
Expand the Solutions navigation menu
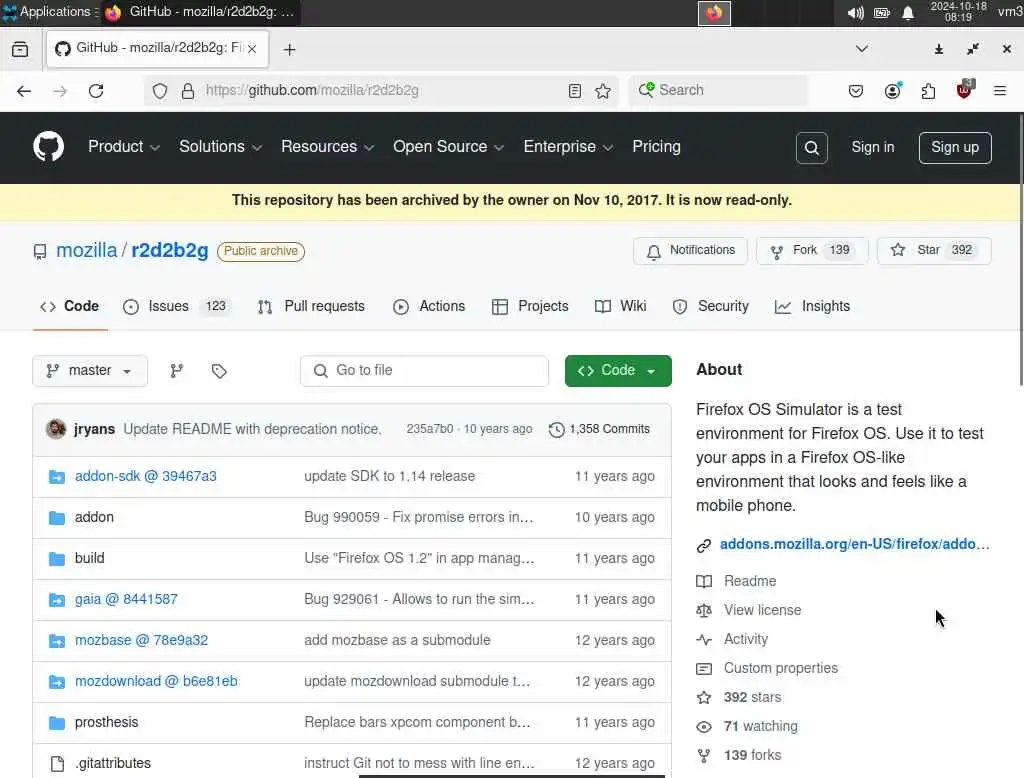(220, 147)
